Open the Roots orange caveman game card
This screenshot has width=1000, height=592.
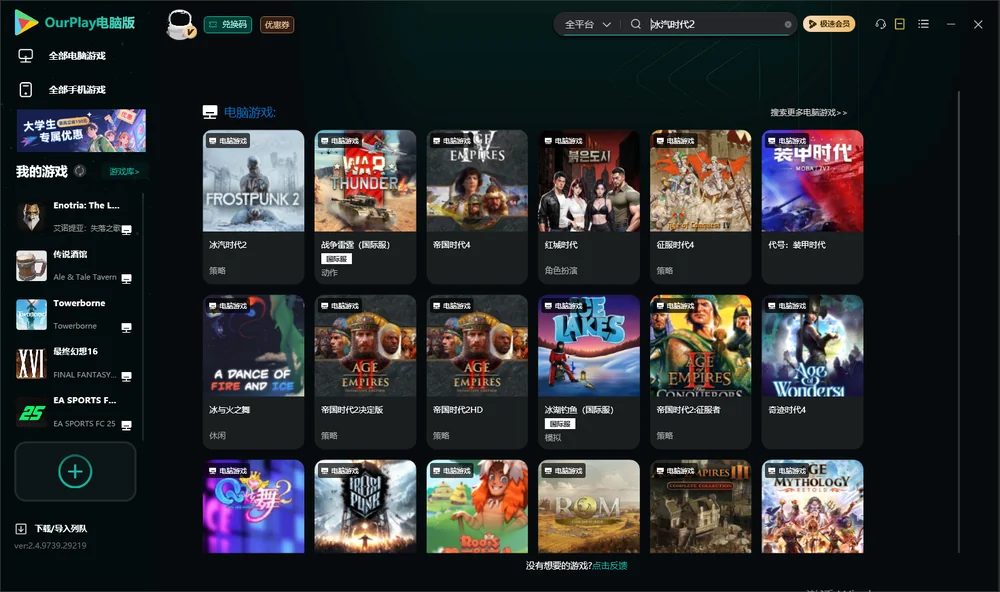[x=477, y=507]
